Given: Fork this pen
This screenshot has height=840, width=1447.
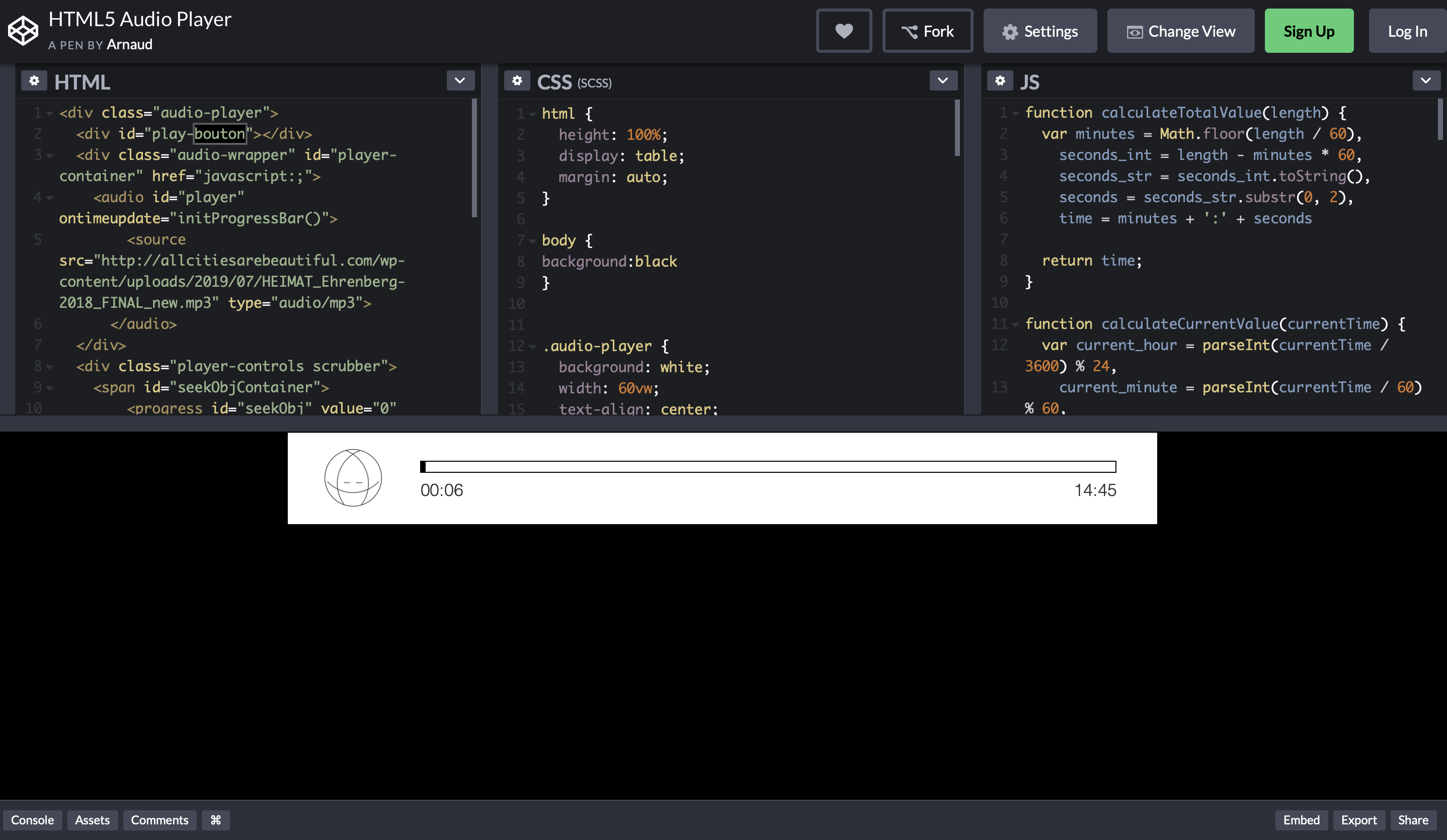Looking at the screenshot, I should click(x=927, y=31).
